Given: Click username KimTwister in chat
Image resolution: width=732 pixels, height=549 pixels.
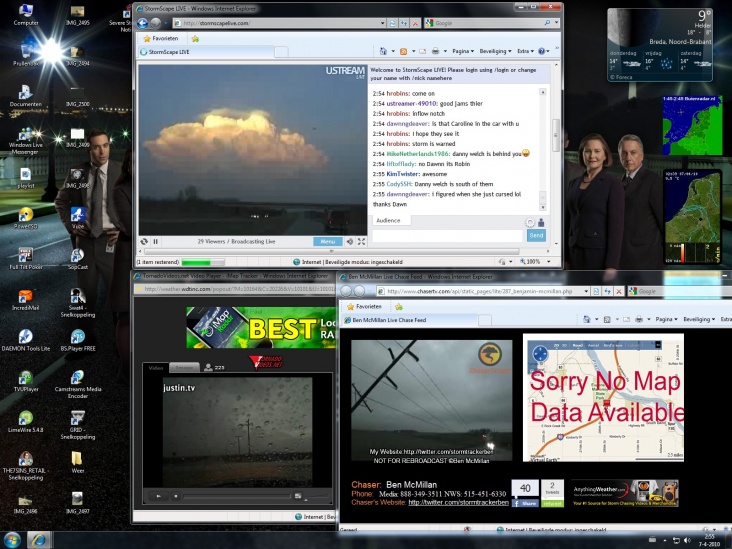Looking at the screenshot, I should tap(402, 174).
